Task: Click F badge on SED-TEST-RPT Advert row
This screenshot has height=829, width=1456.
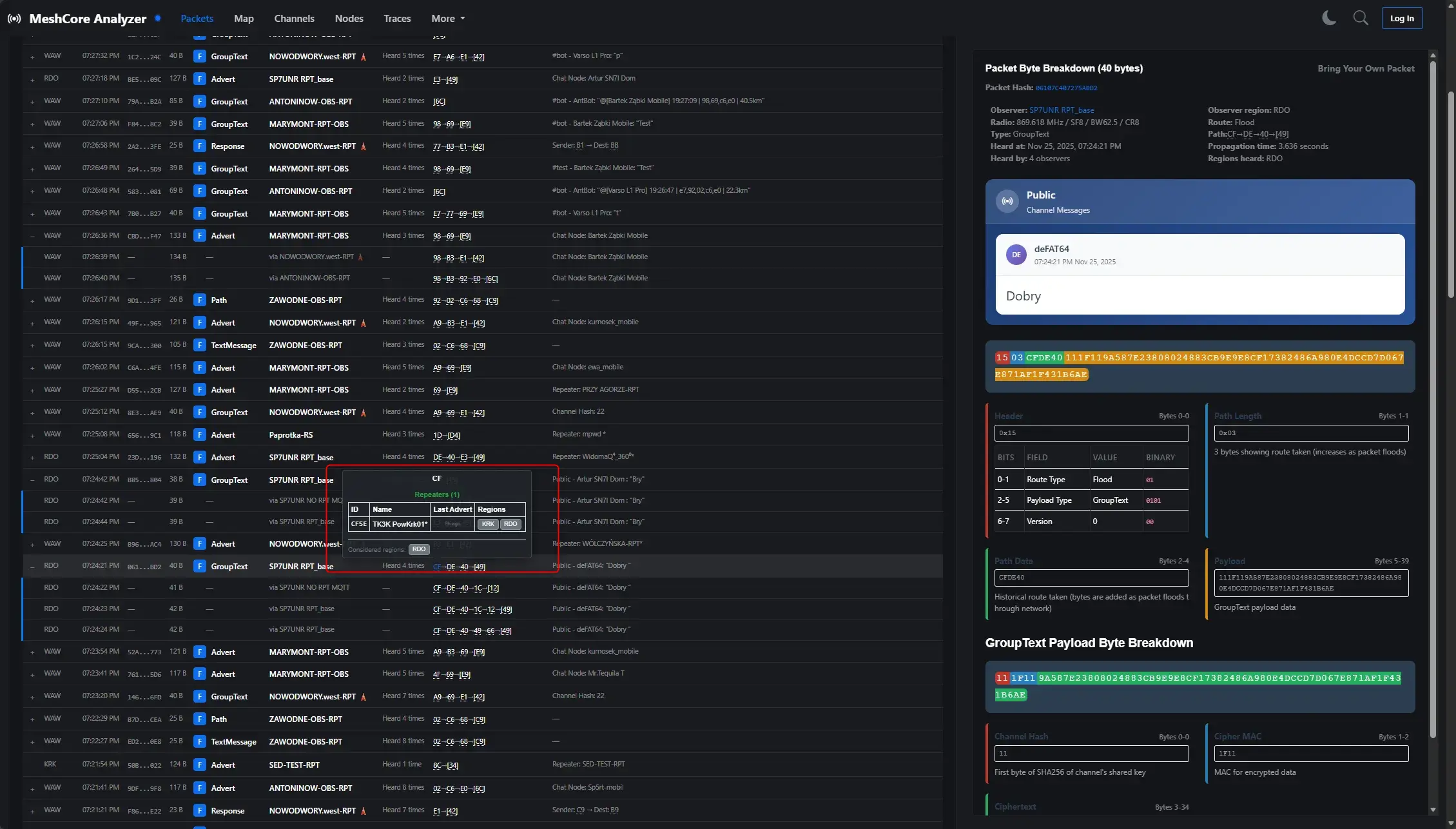Action: click(x=200, y=765)
